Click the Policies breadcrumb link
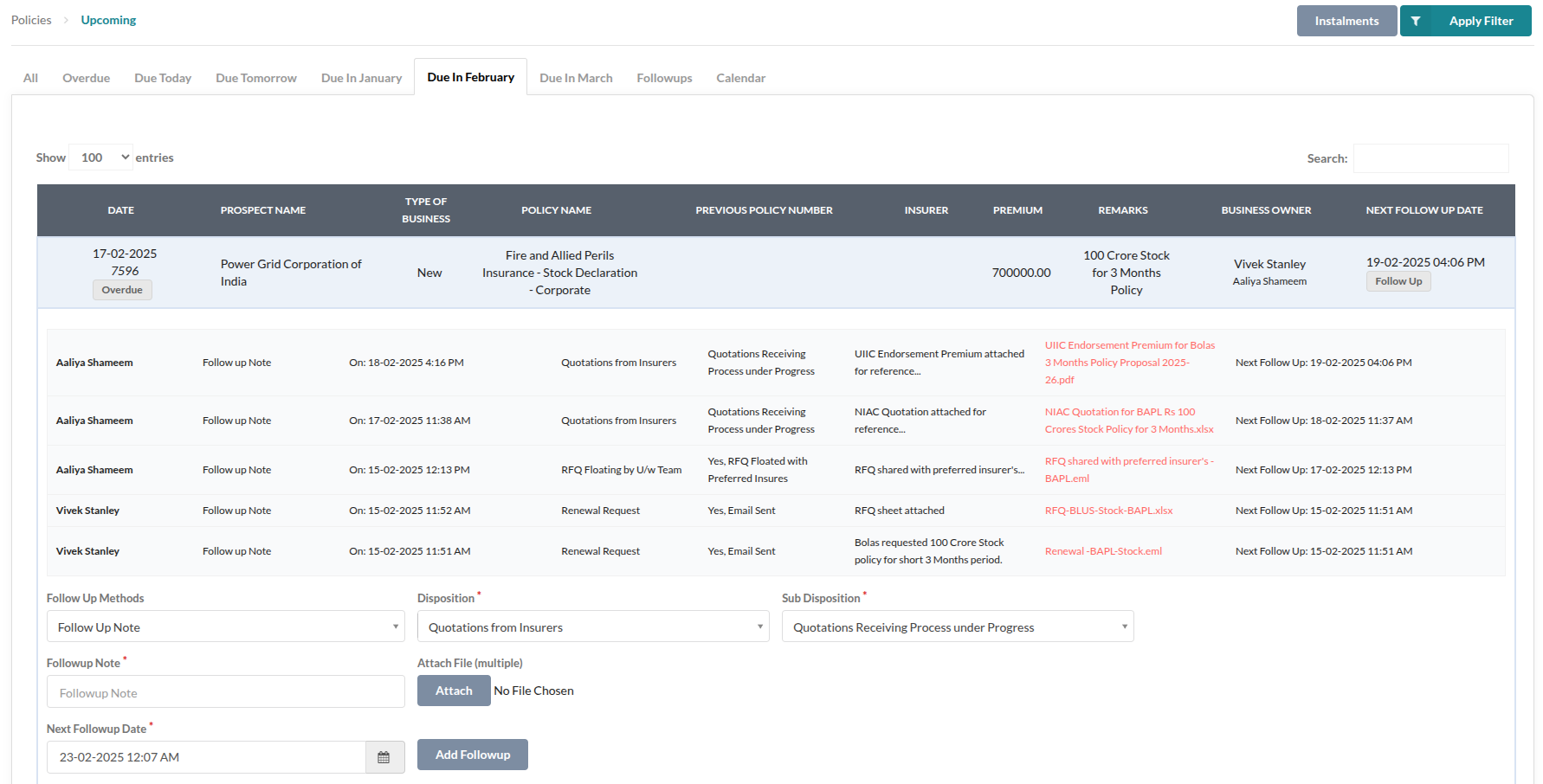This screenshot has width=1543, height=784. 31,20
